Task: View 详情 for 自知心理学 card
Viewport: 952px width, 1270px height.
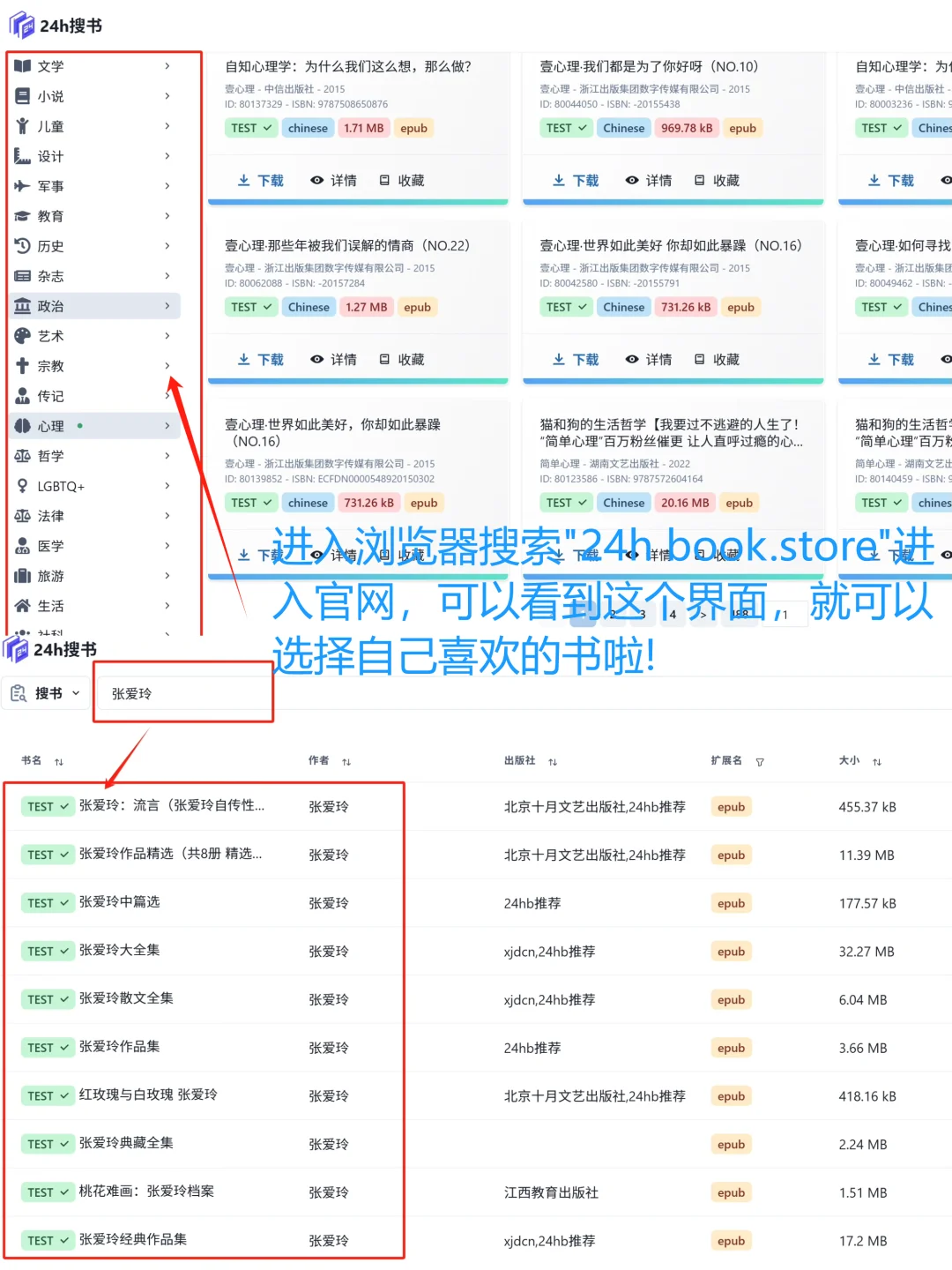Action: (x=334, y=180)
